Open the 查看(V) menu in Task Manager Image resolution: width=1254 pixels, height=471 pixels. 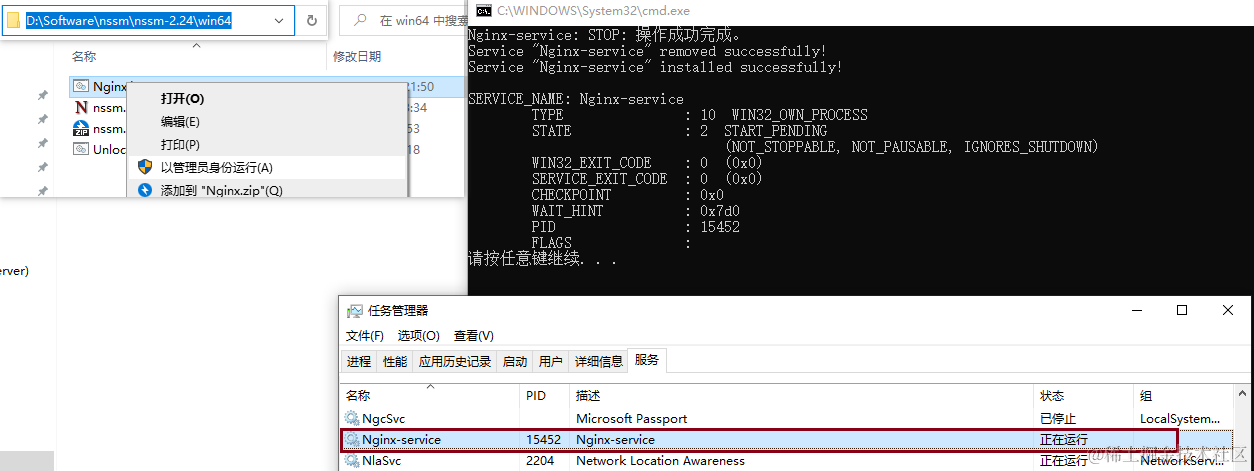(x=473, y=336)
